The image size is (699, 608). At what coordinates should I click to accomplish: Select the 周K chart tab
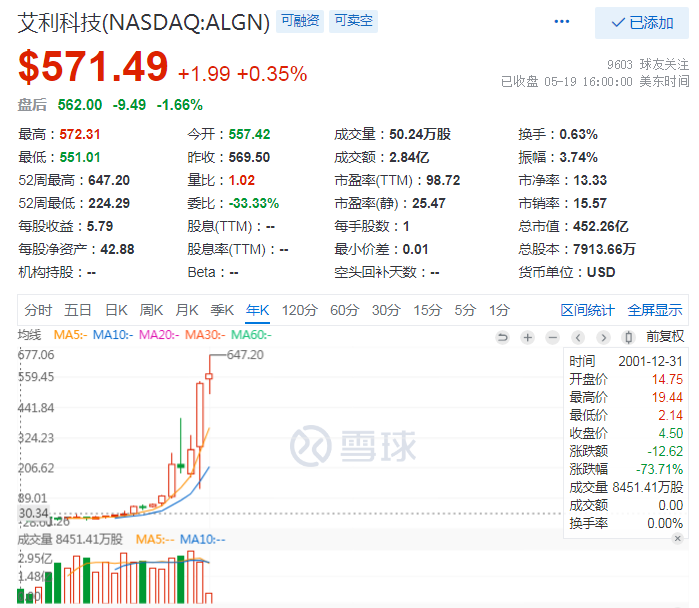(x=152, y=310)
